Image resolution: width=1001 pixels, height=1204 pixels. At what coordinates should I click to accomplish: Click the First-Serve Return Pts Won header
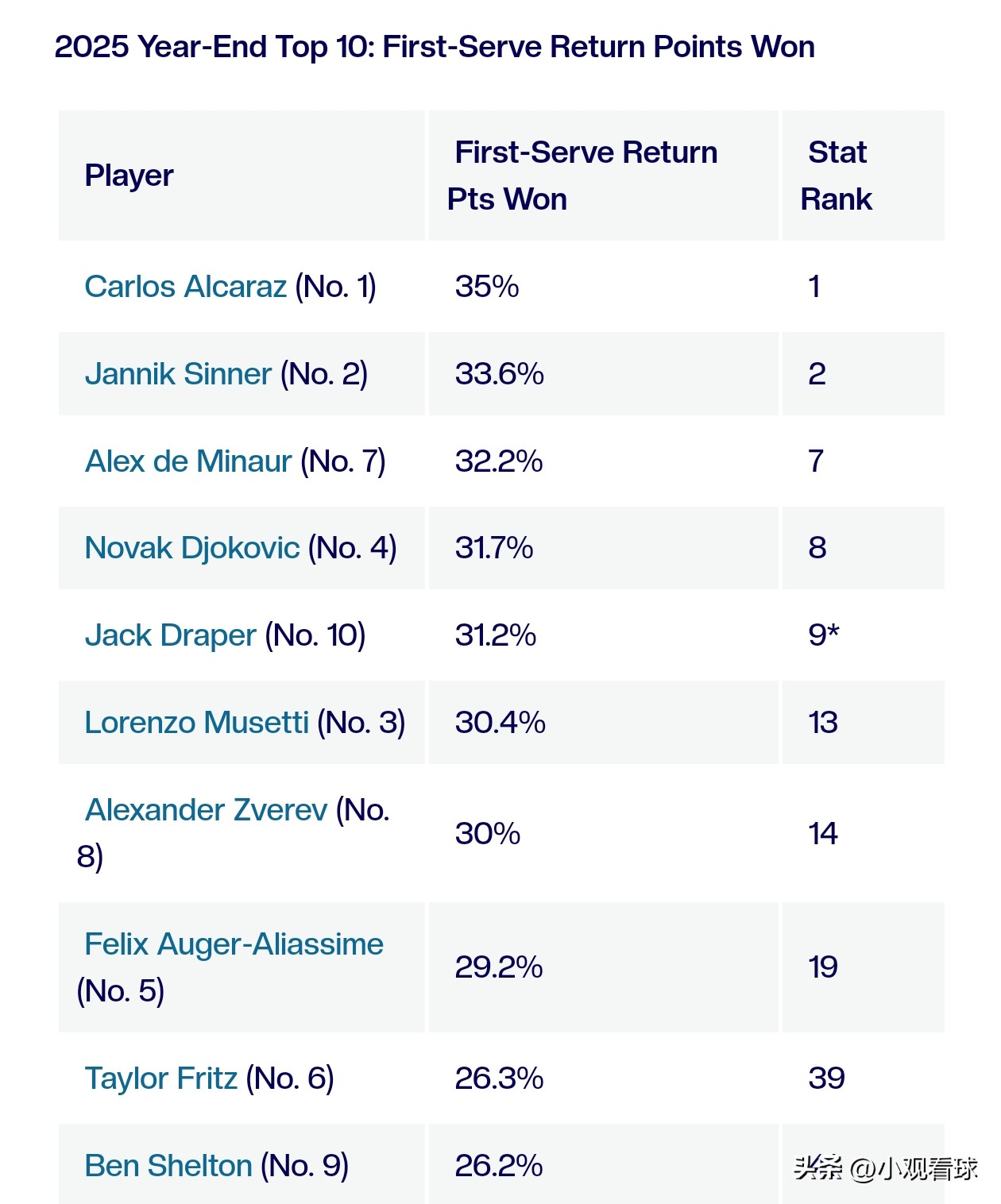pyautogui.click(x=585, y=176)
